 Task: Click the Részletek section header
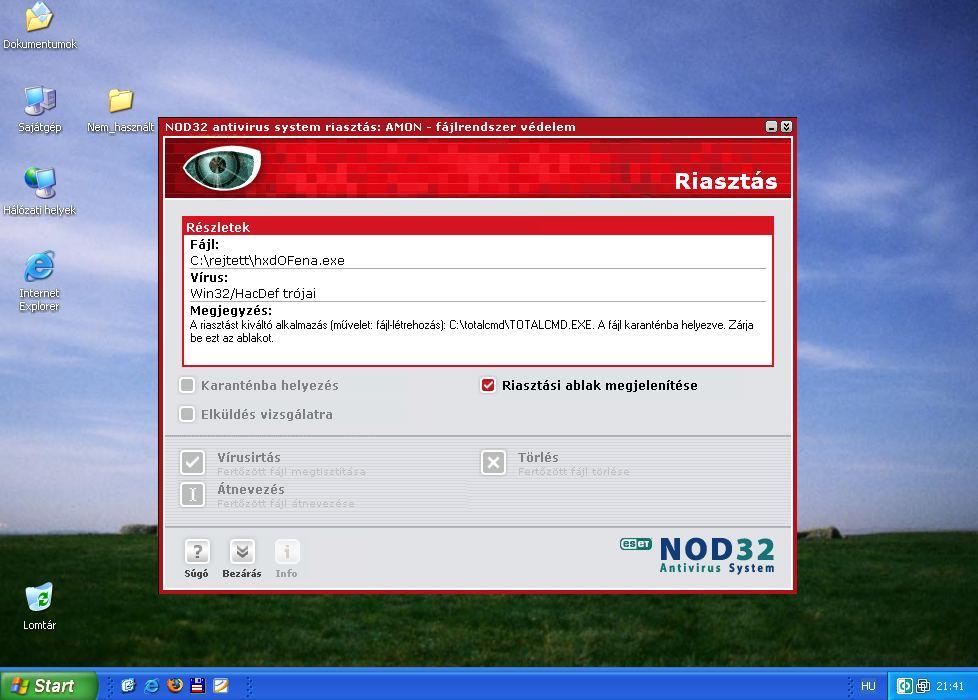[x=478, y=226]
